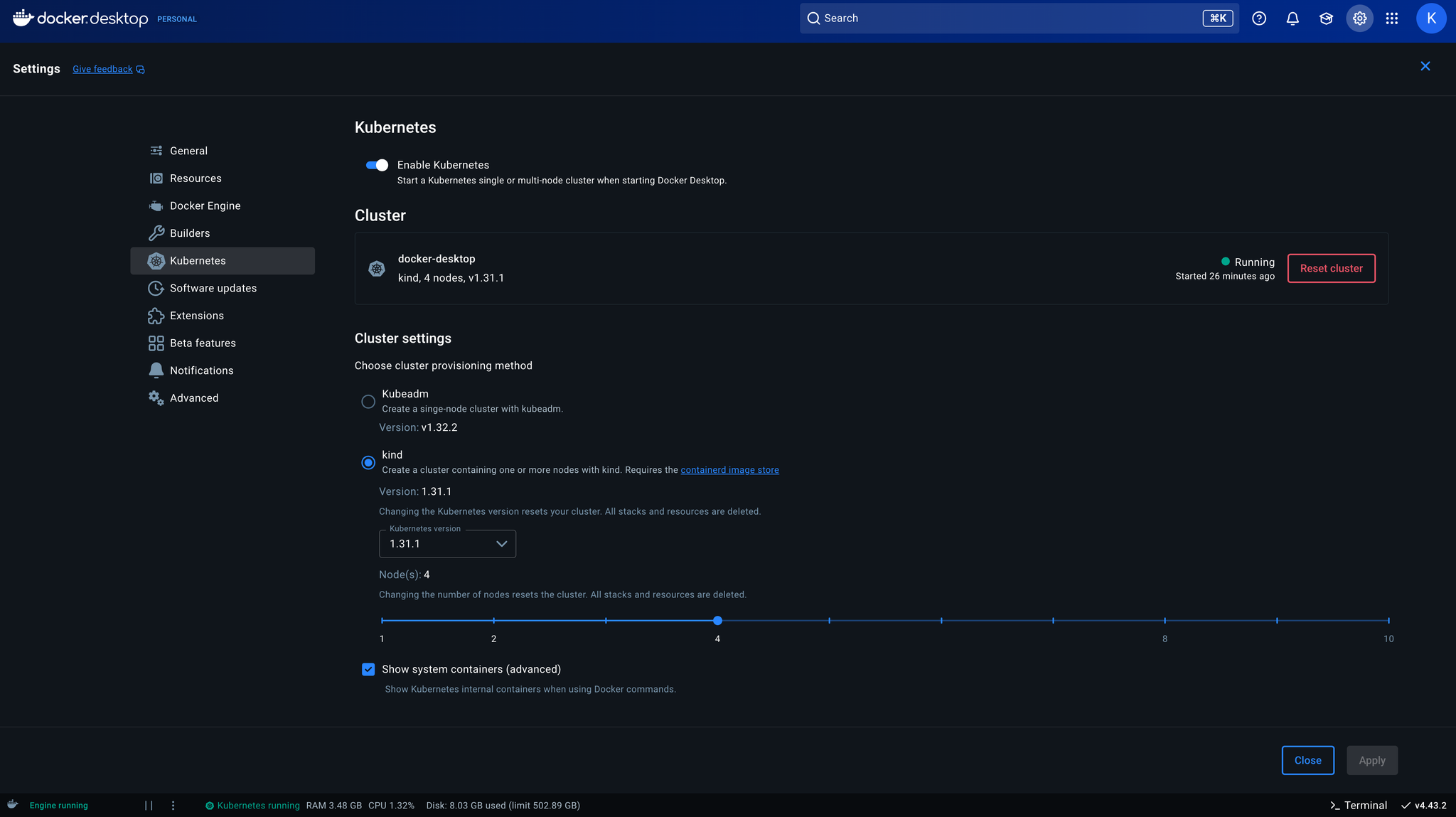Open the Extensions settings section
1456x817 pixels.
223,316
